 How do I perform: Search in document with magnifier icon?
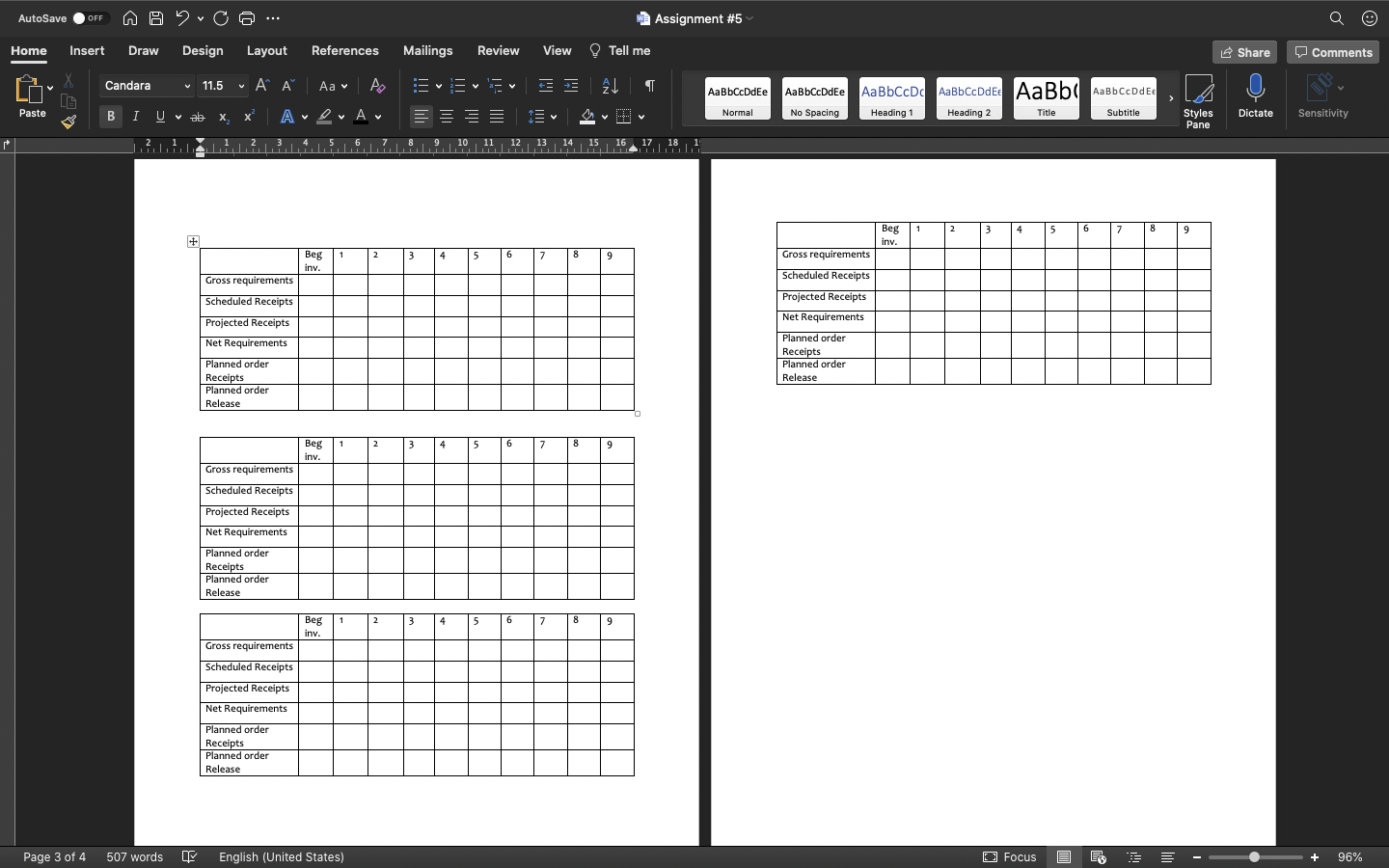[1337, 18]
